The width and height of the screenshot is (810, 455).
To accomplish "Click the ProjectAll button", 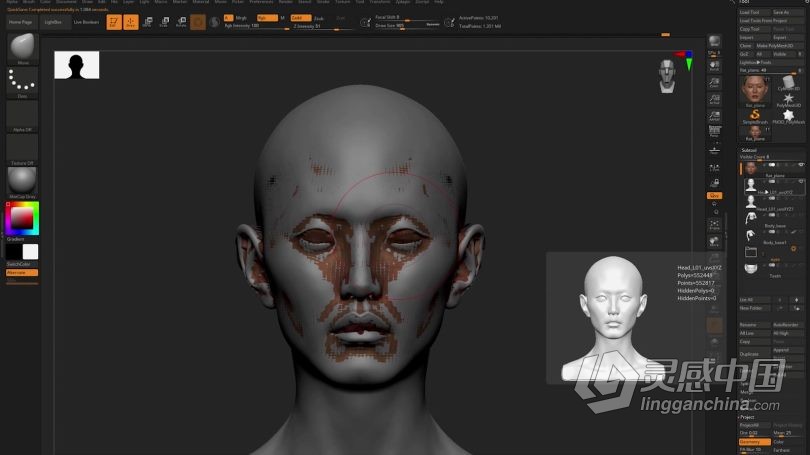I will click(755, 425).
